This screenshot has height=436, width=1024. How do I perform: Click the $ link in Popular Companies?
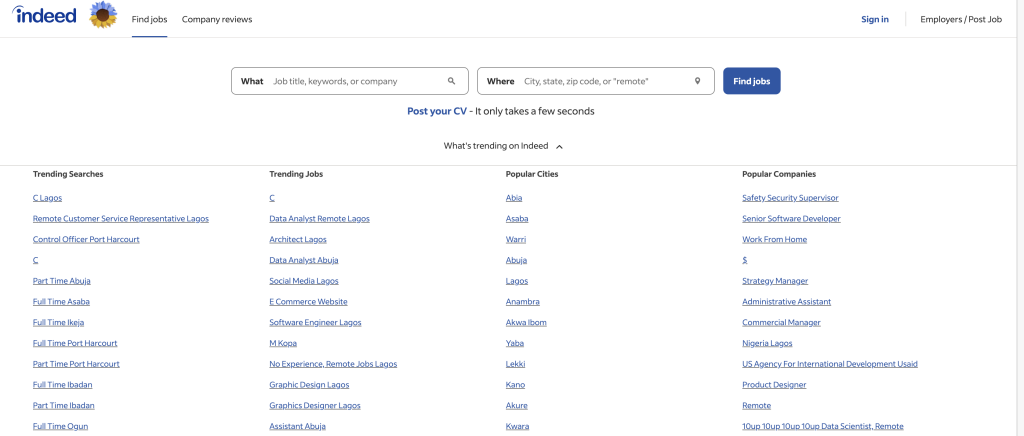744,260
